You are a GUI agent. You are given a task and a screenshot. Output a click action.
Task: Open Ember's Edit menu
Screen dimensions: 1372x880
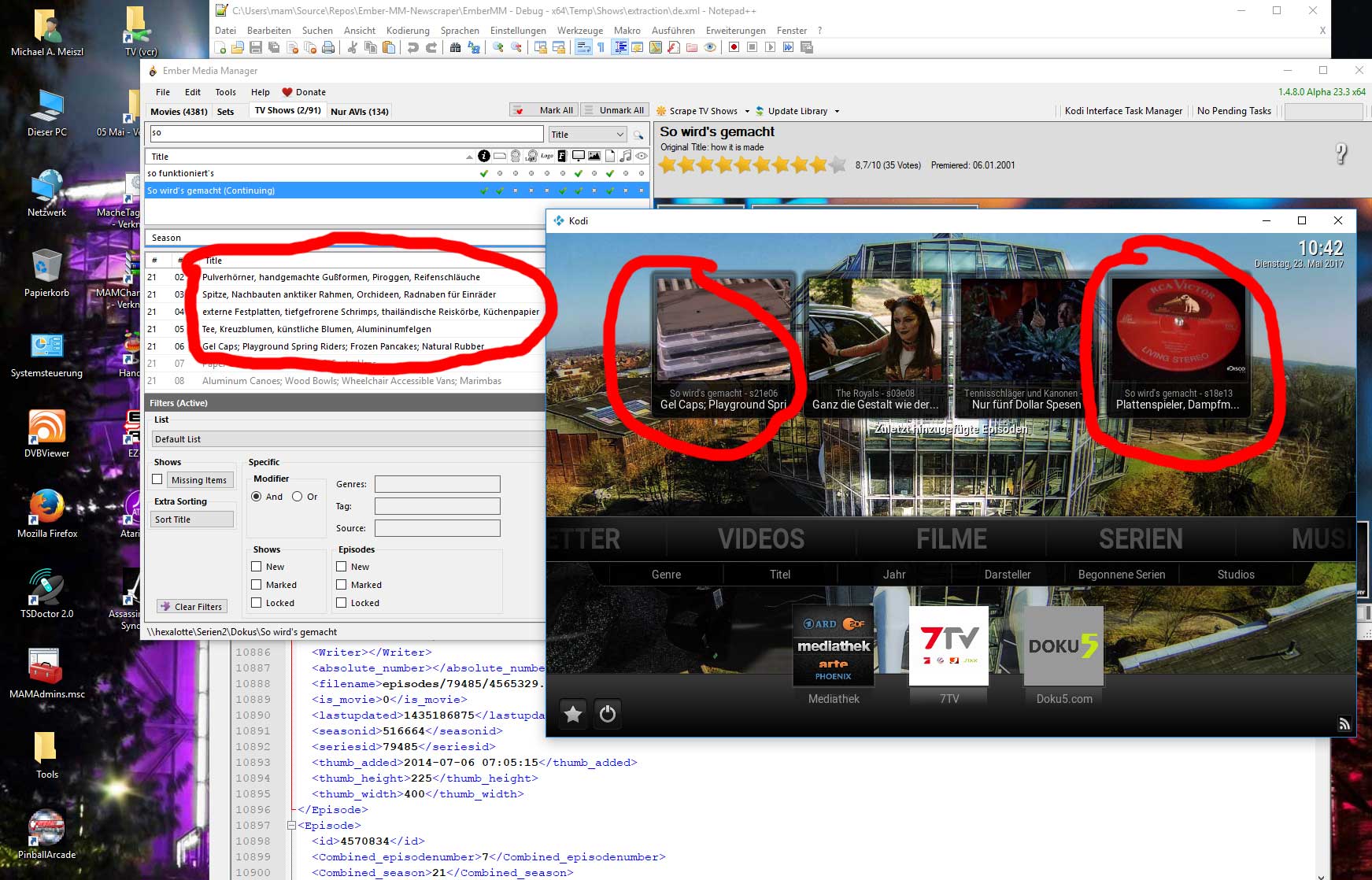tap(193, 92)
